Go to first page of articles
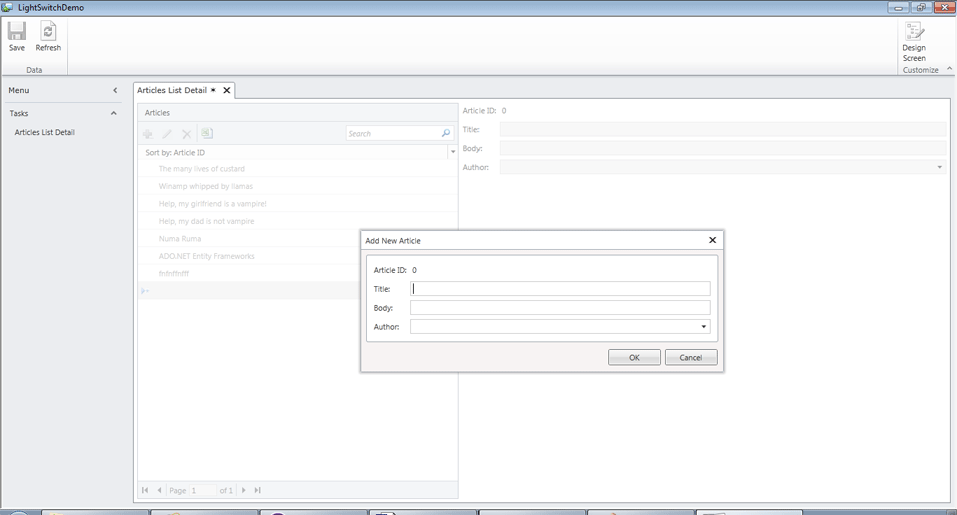 click(145, 490)
